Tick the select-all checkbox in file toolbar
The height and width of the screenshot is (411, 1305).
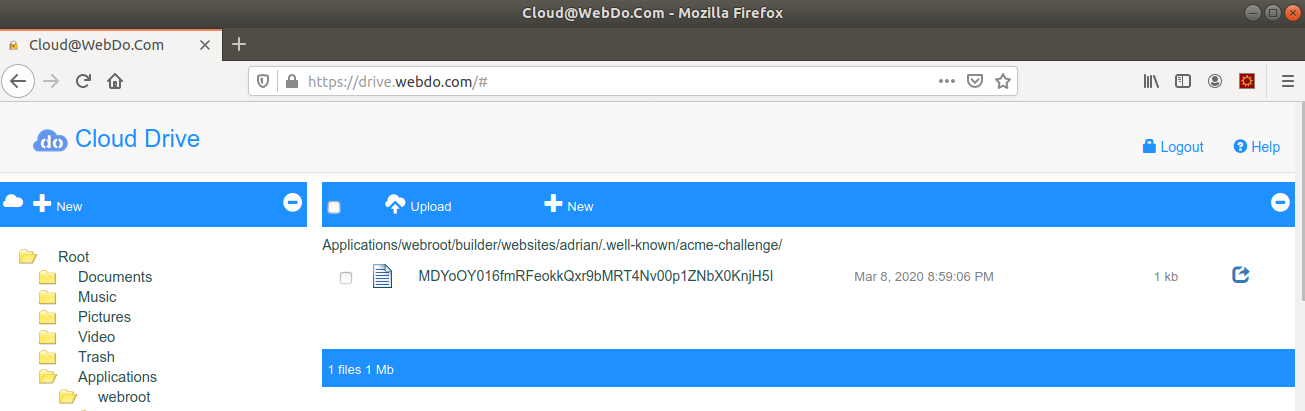click(x=334, y=207)
